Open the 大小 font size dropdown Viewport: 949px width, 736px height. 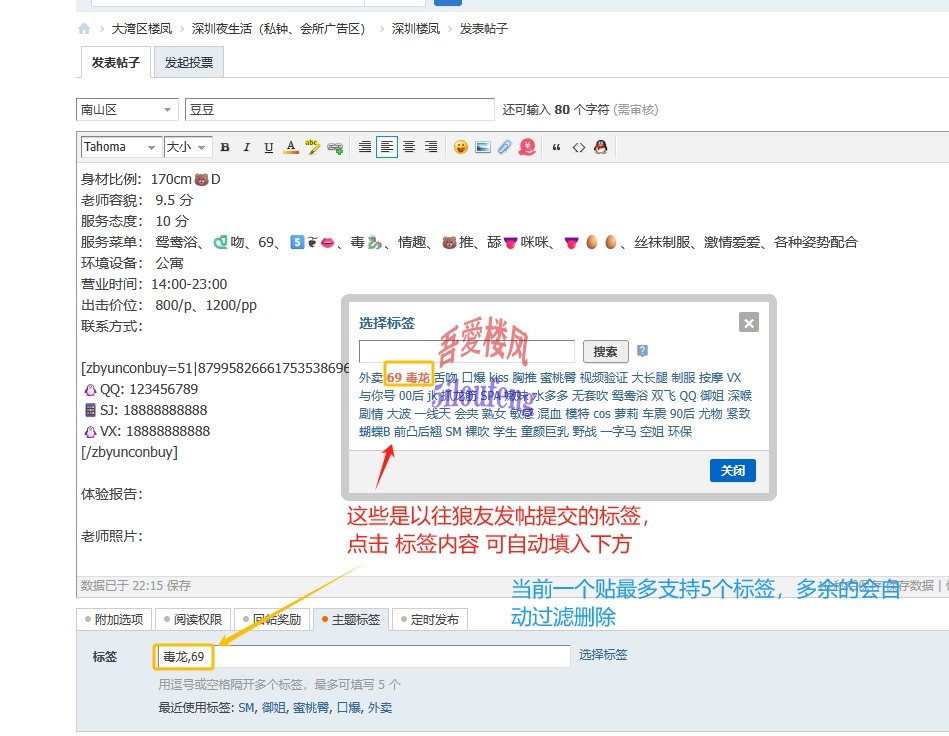pos(188,147)
